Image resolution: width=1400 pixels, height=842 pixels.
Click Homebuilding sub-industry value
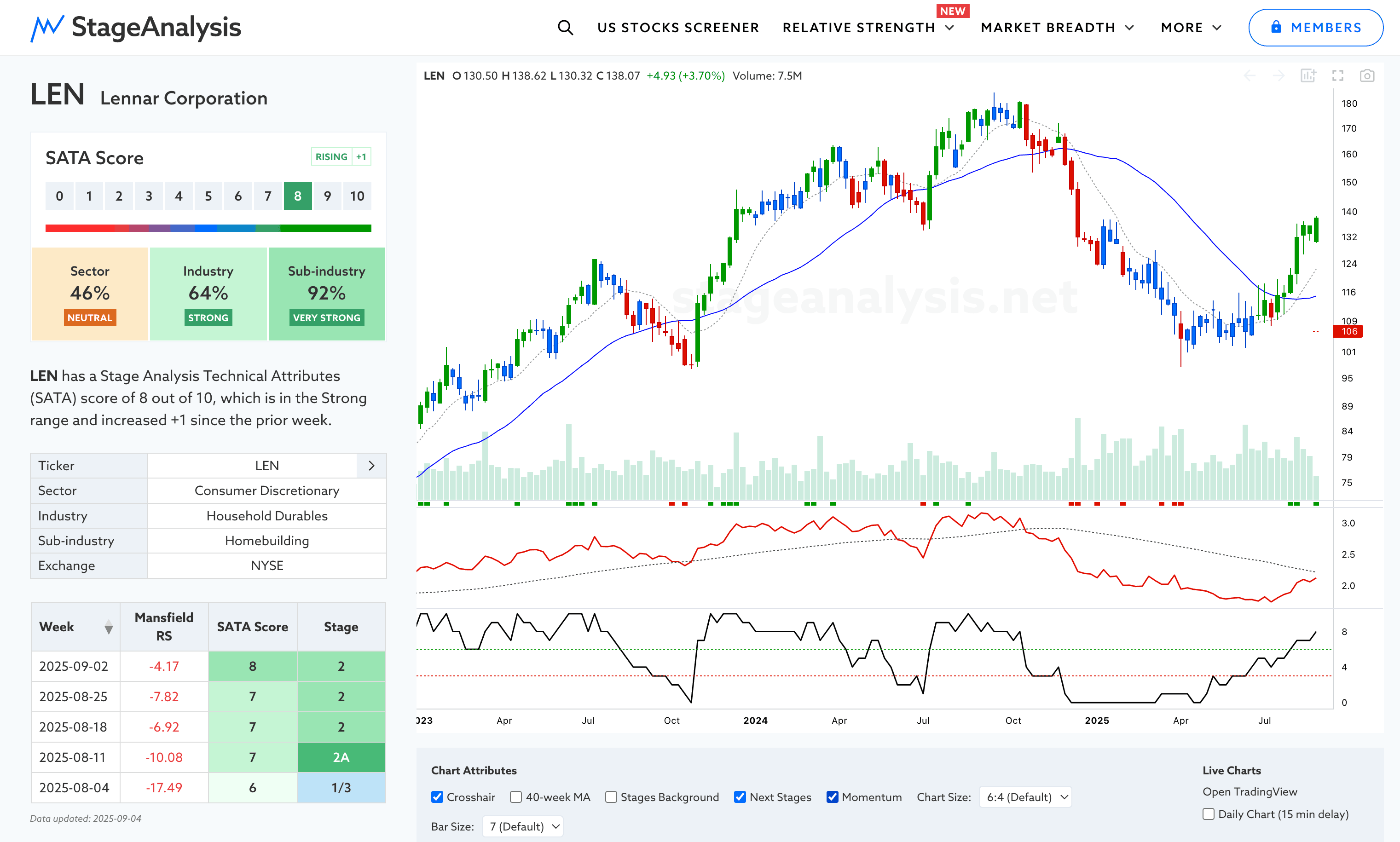click(x=267, y=541)
